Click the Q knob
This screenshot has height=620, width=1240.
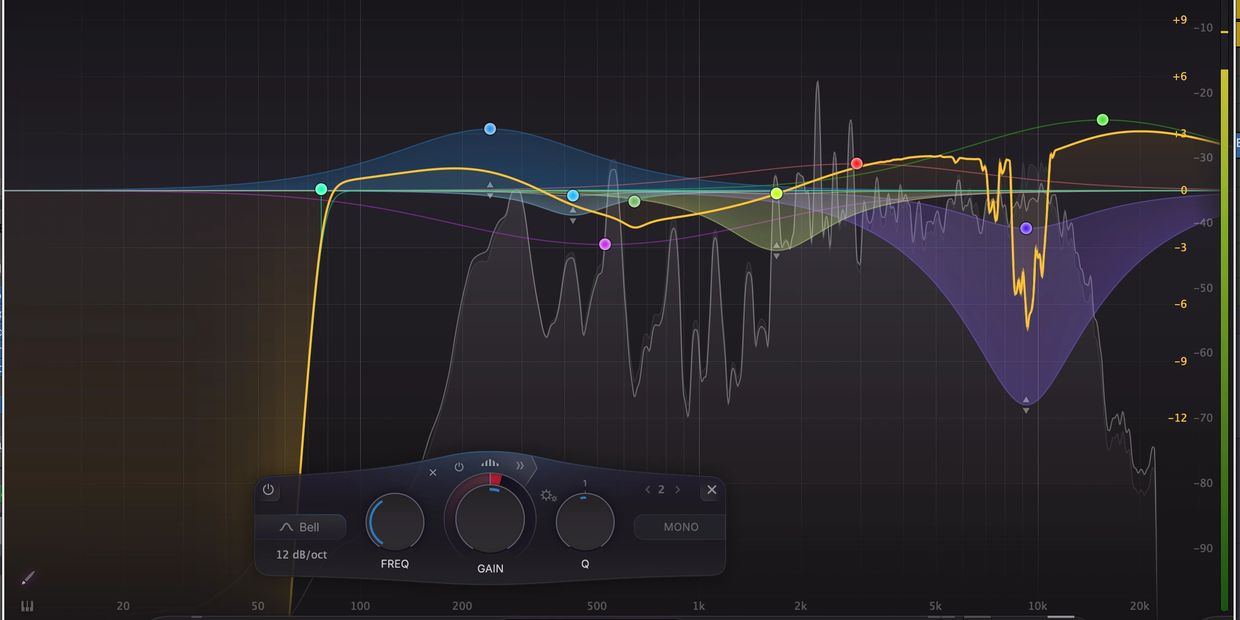point(585,522)
